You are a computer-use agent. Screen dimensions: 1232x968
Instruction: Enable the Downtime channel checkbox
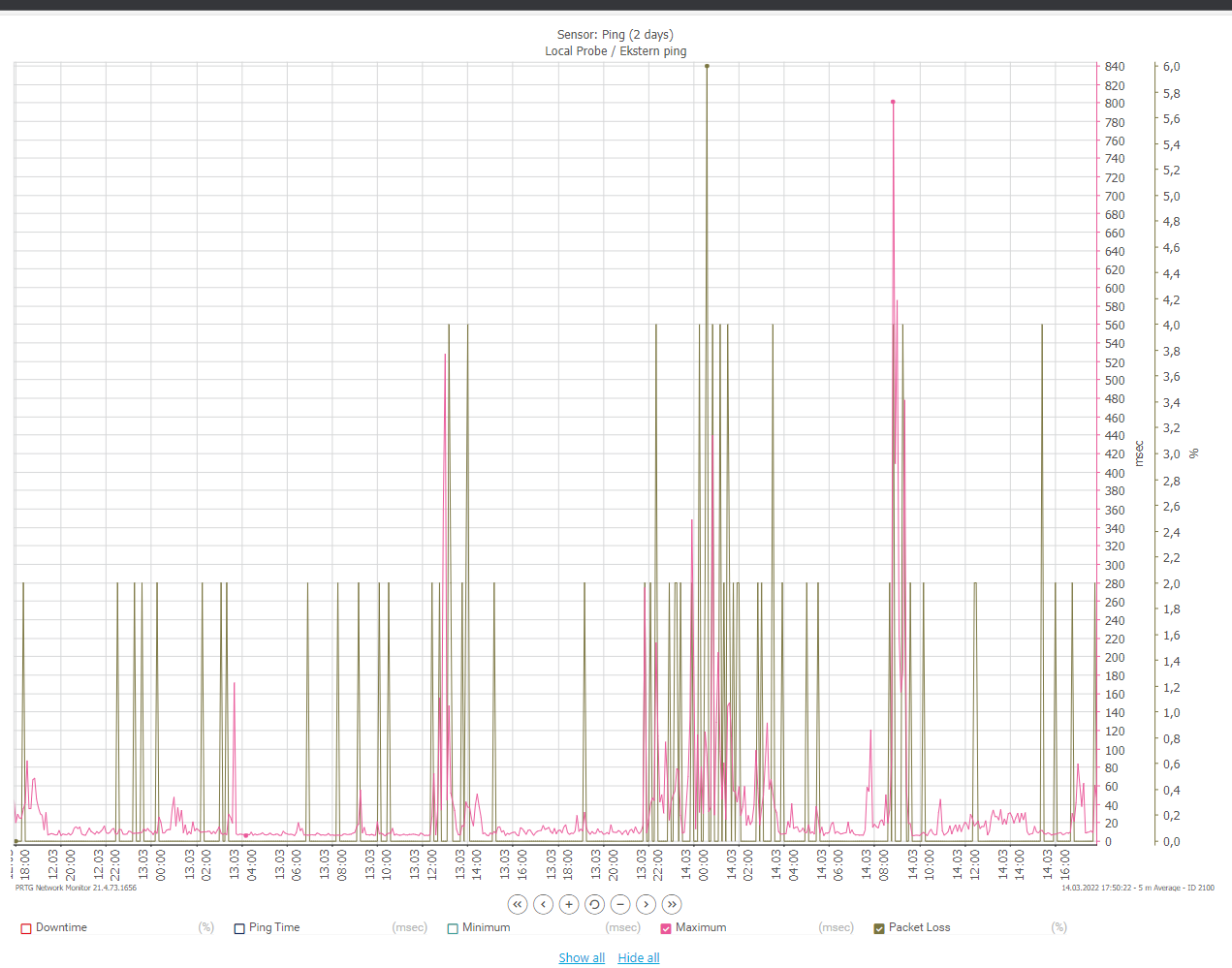(x=26, y=928)
